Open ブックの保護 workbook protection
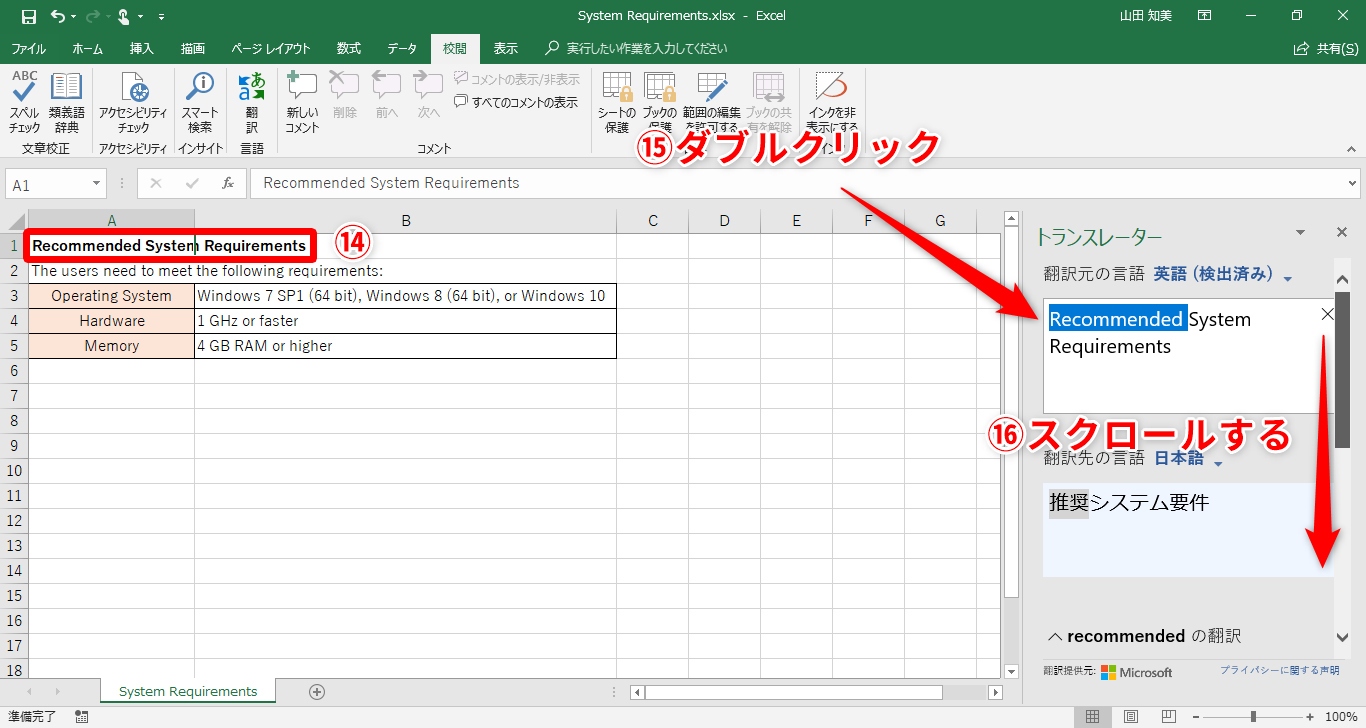Image resolution: width=1366 pixels, height=728 pixels. [659, 102]
